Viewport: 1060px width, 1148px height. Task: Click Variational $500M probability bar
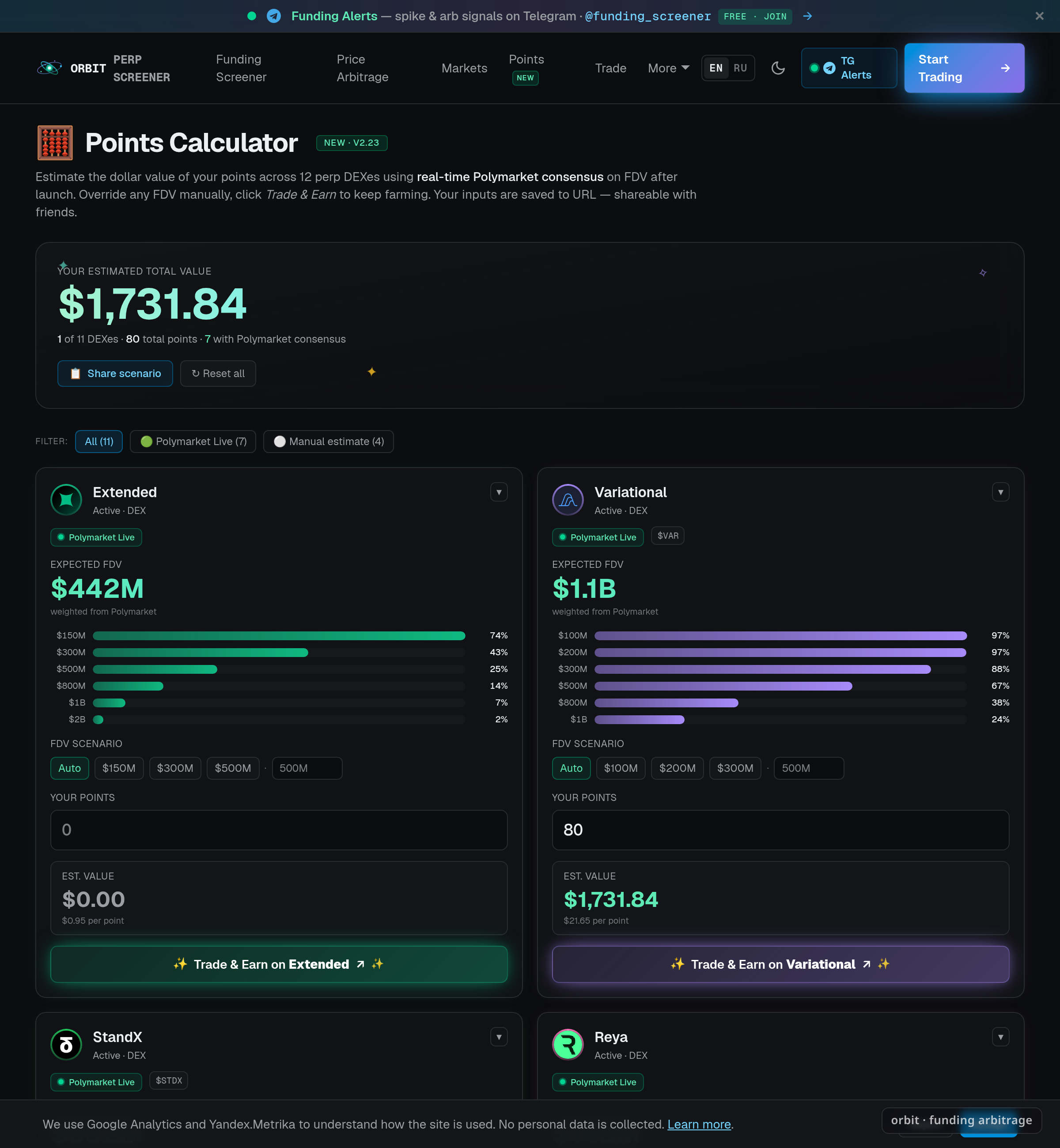pos(780,686)
